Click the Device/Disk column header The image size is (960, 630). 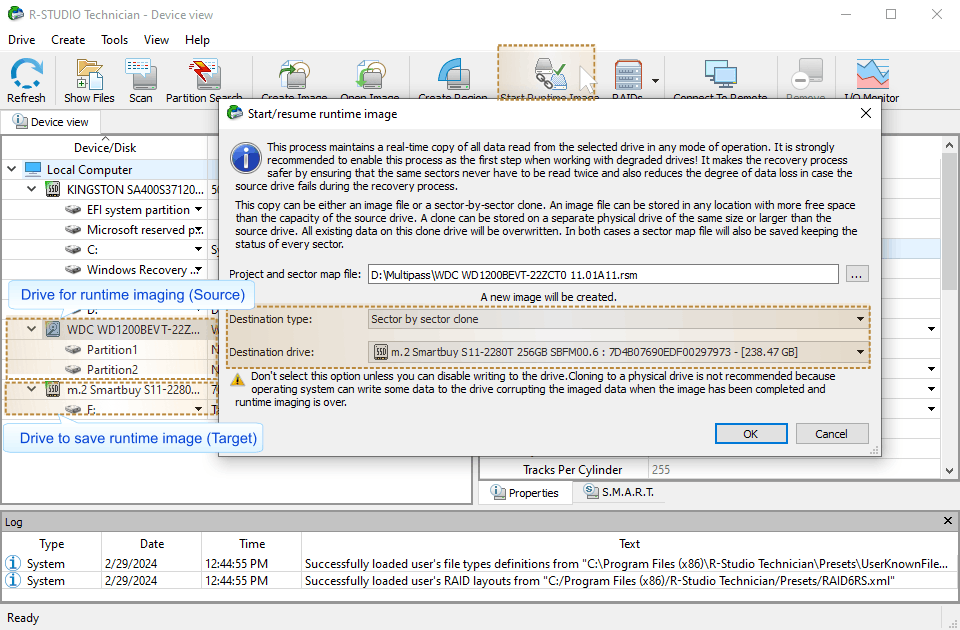click(x=105, y=148)
